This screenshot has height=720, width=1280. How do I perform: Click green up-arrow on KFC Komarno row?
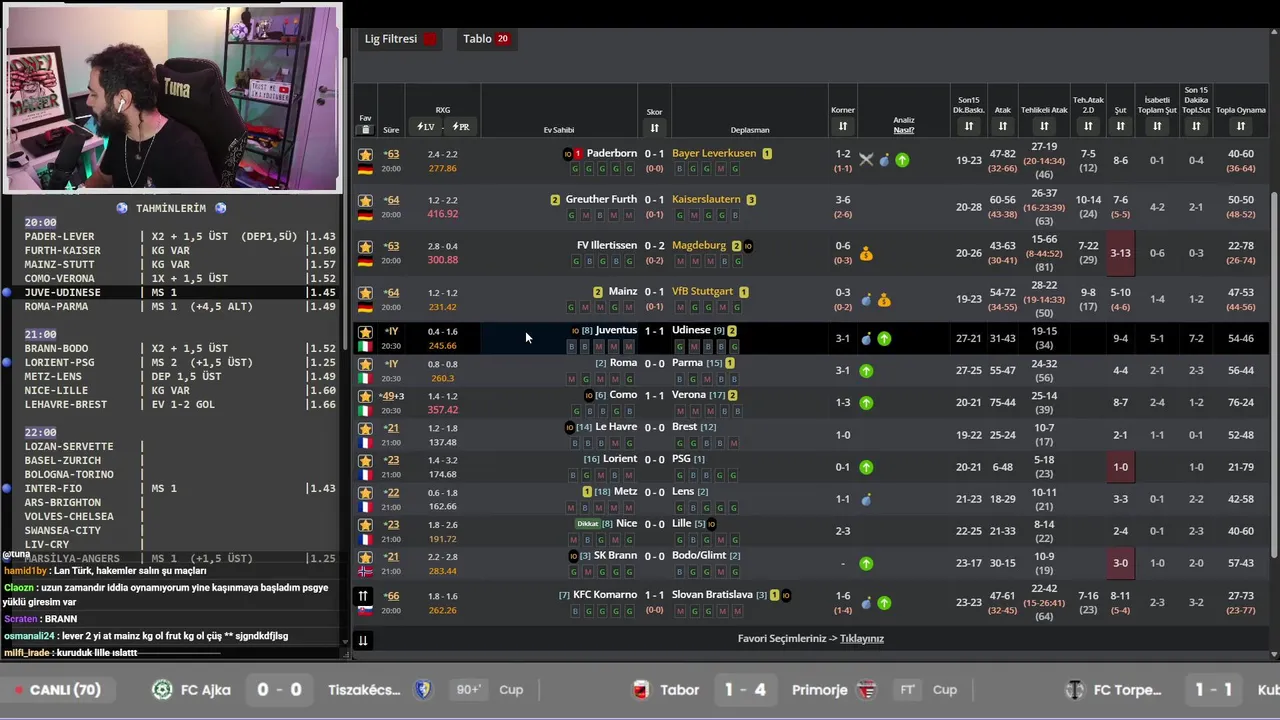pos(884,603)
